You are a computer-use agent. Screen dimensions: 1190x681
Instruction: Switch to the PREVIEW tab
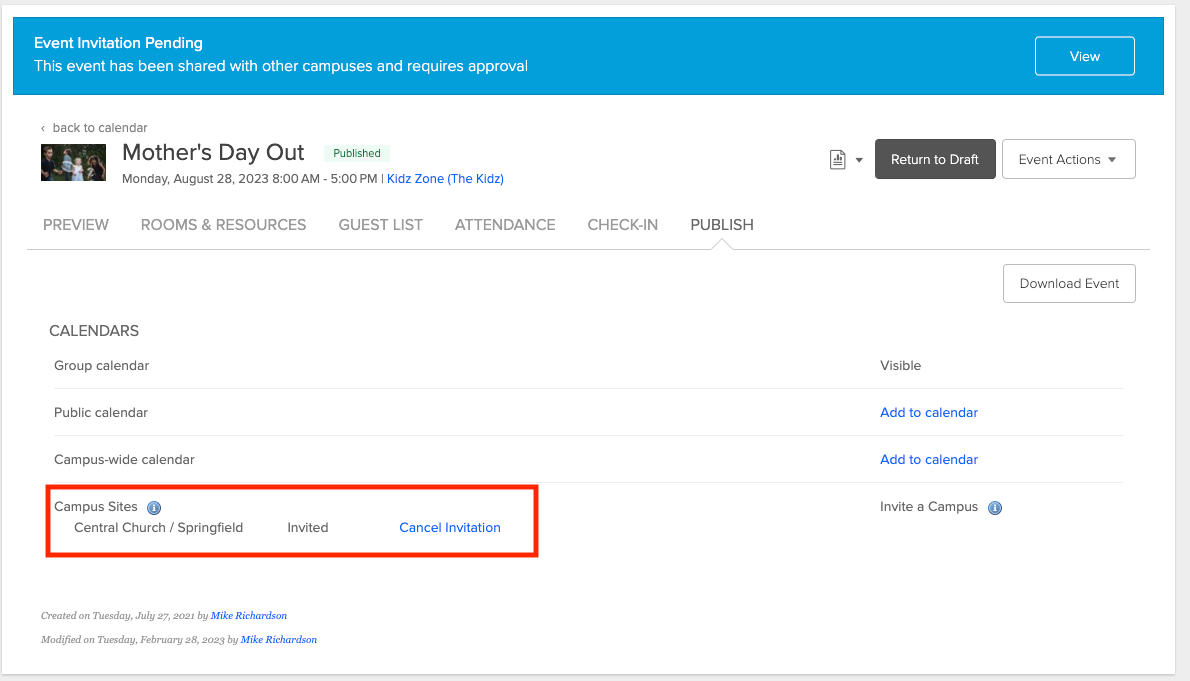click(x=75, y=225)
